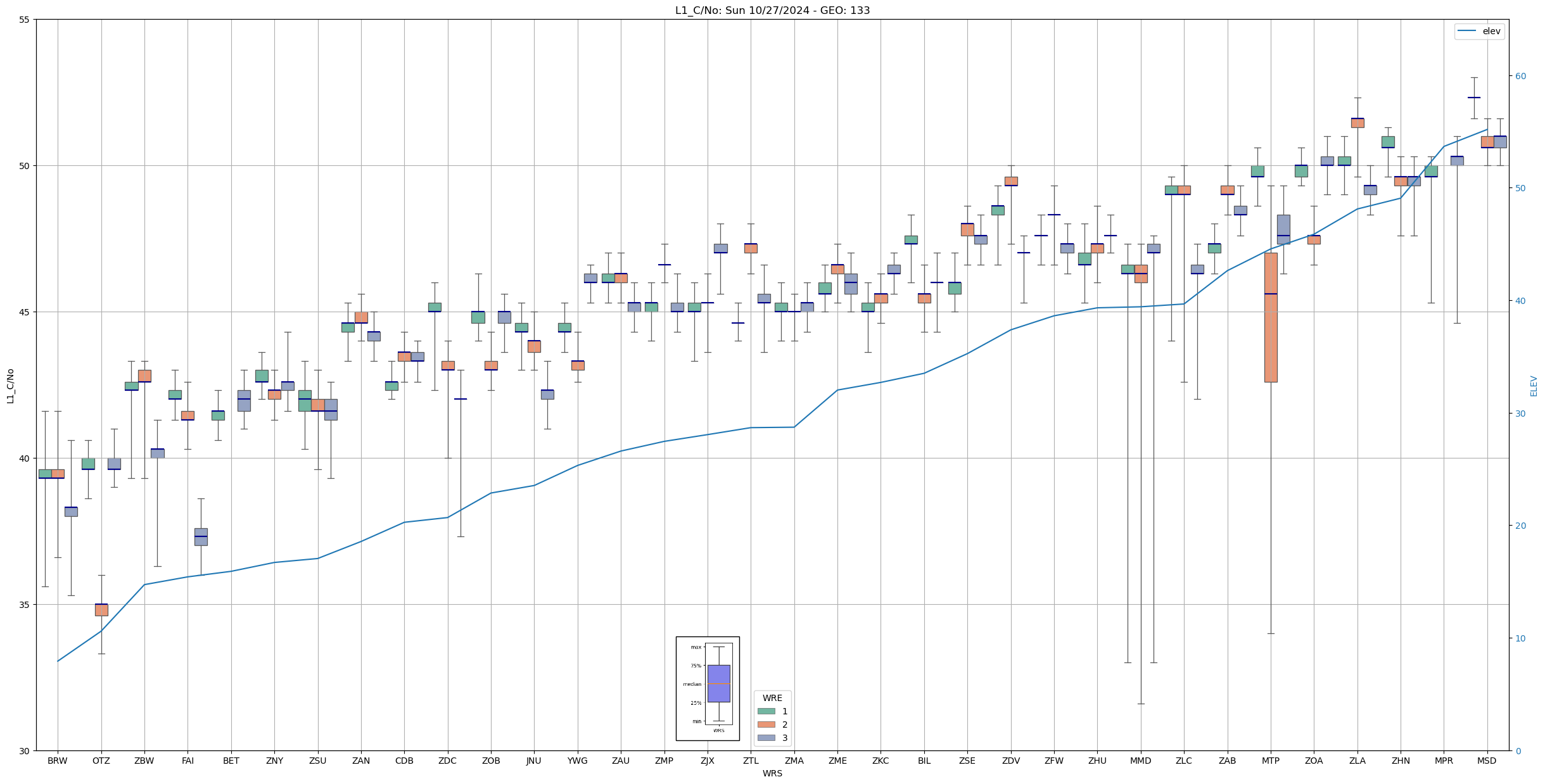Click the blue-gray WRE 3 legend swatch
This screenshot has height=784, width=1545.
pos(766,738)
